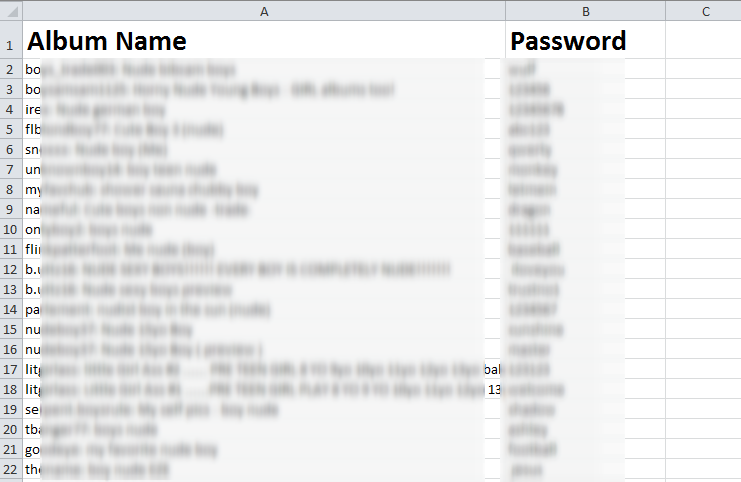Select row 5 header

pos(11,129)
